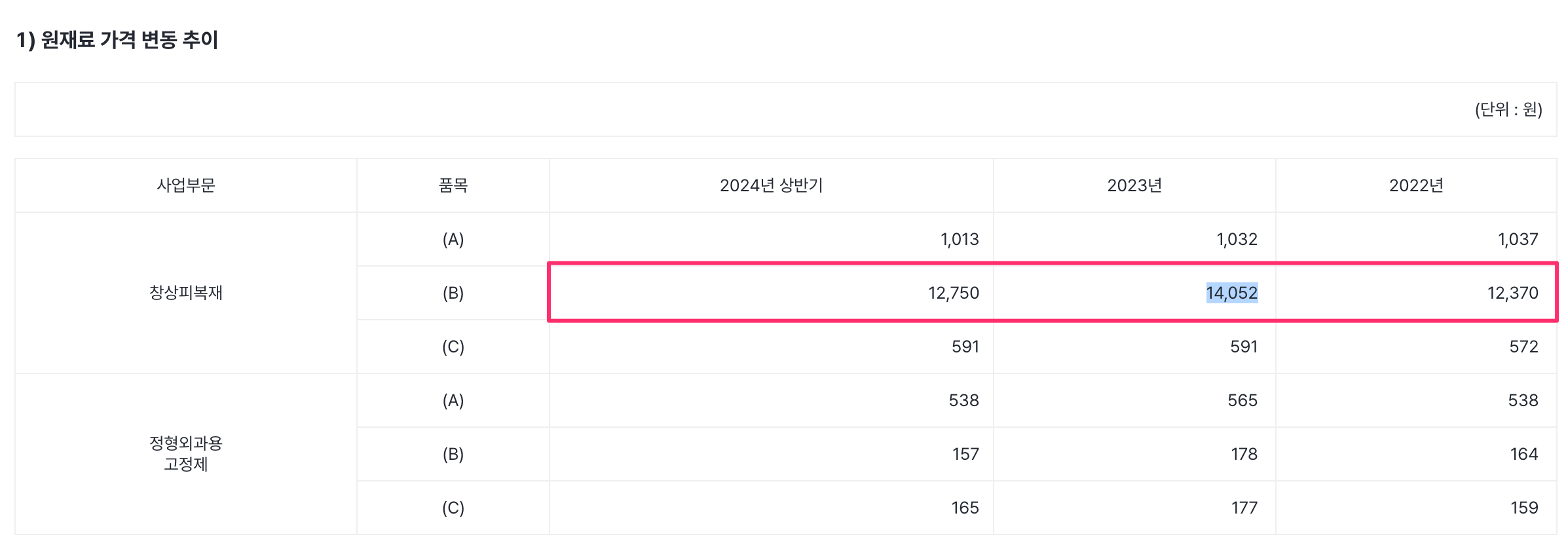Click the highlighted 14,052 value

(1231, 293)
